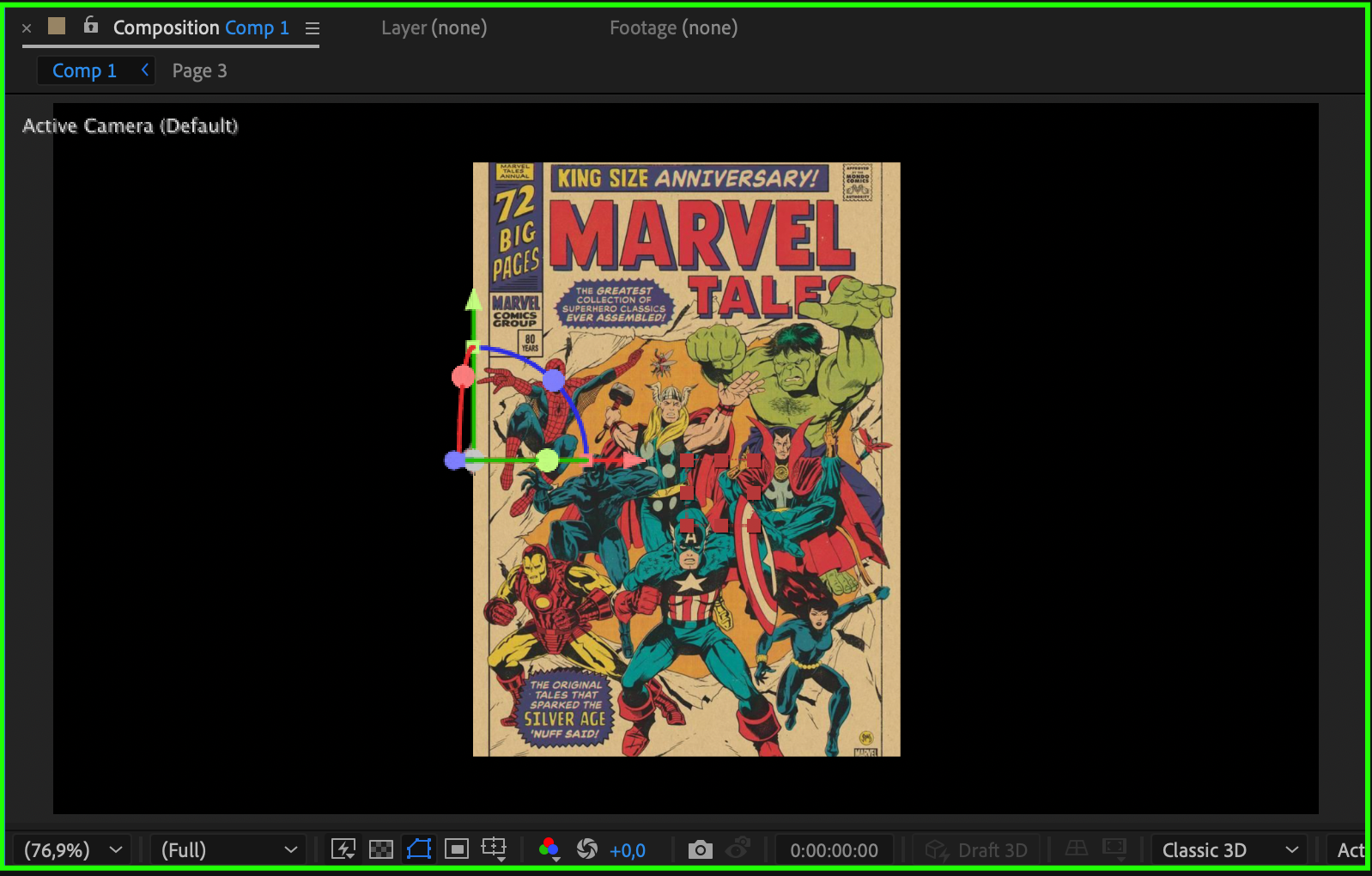Open the Composition panel hamburger menu
This screenshot has width=1372, height=876.
[x=313, y=28]
